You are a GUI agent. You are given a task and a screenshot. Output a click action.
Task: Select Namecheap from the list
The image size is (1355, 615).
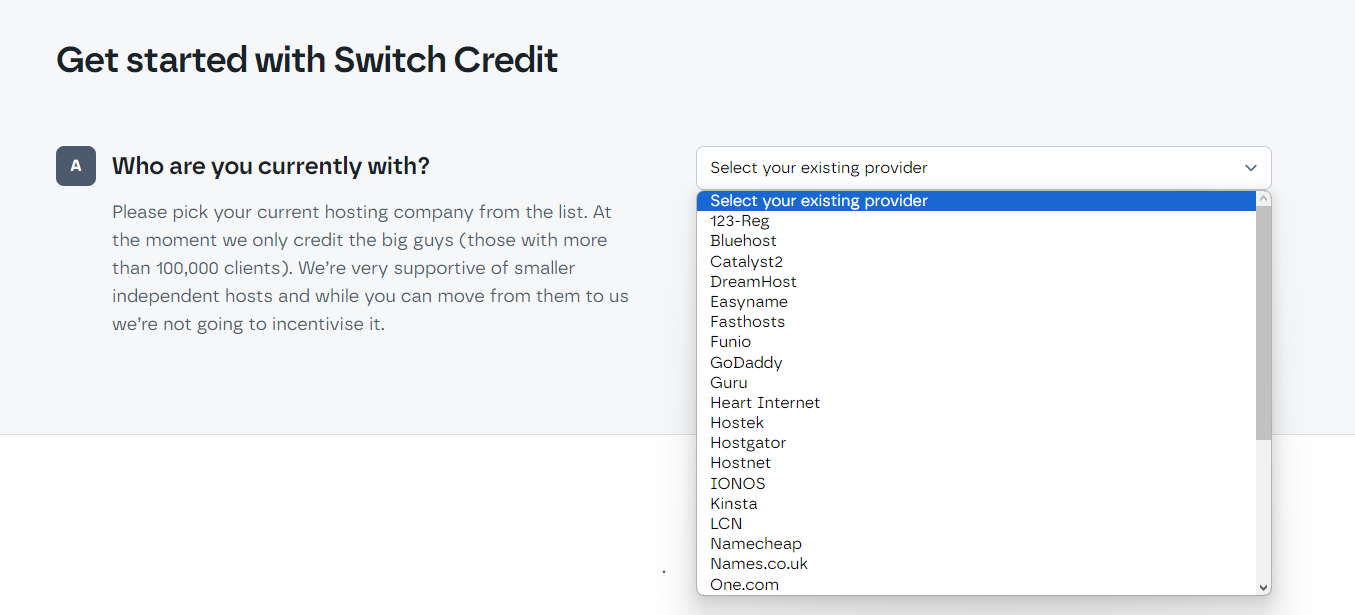[x=976, y=544]
